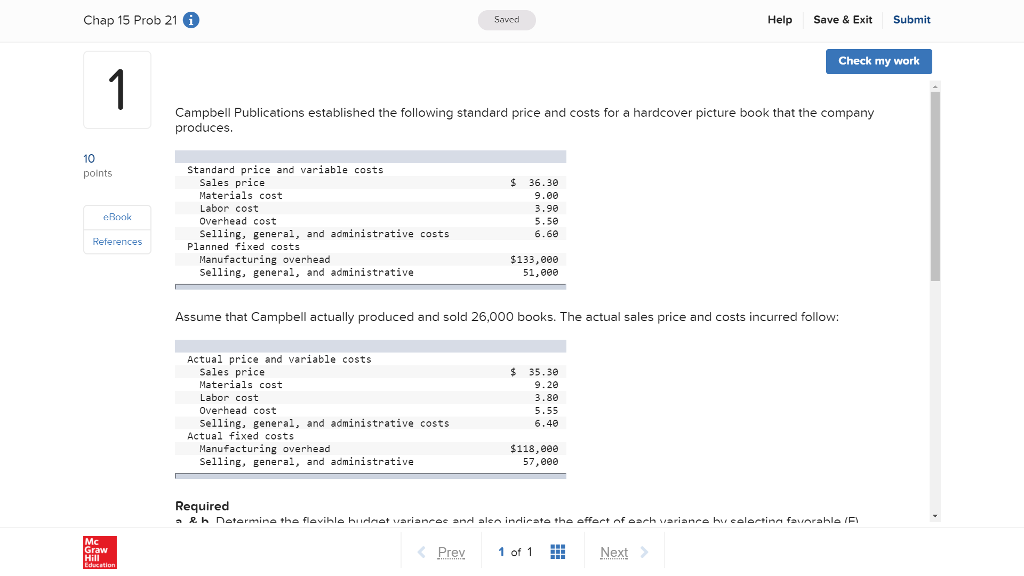Click the info icon beside Chap 15 Prob 21

pos(191,20)
